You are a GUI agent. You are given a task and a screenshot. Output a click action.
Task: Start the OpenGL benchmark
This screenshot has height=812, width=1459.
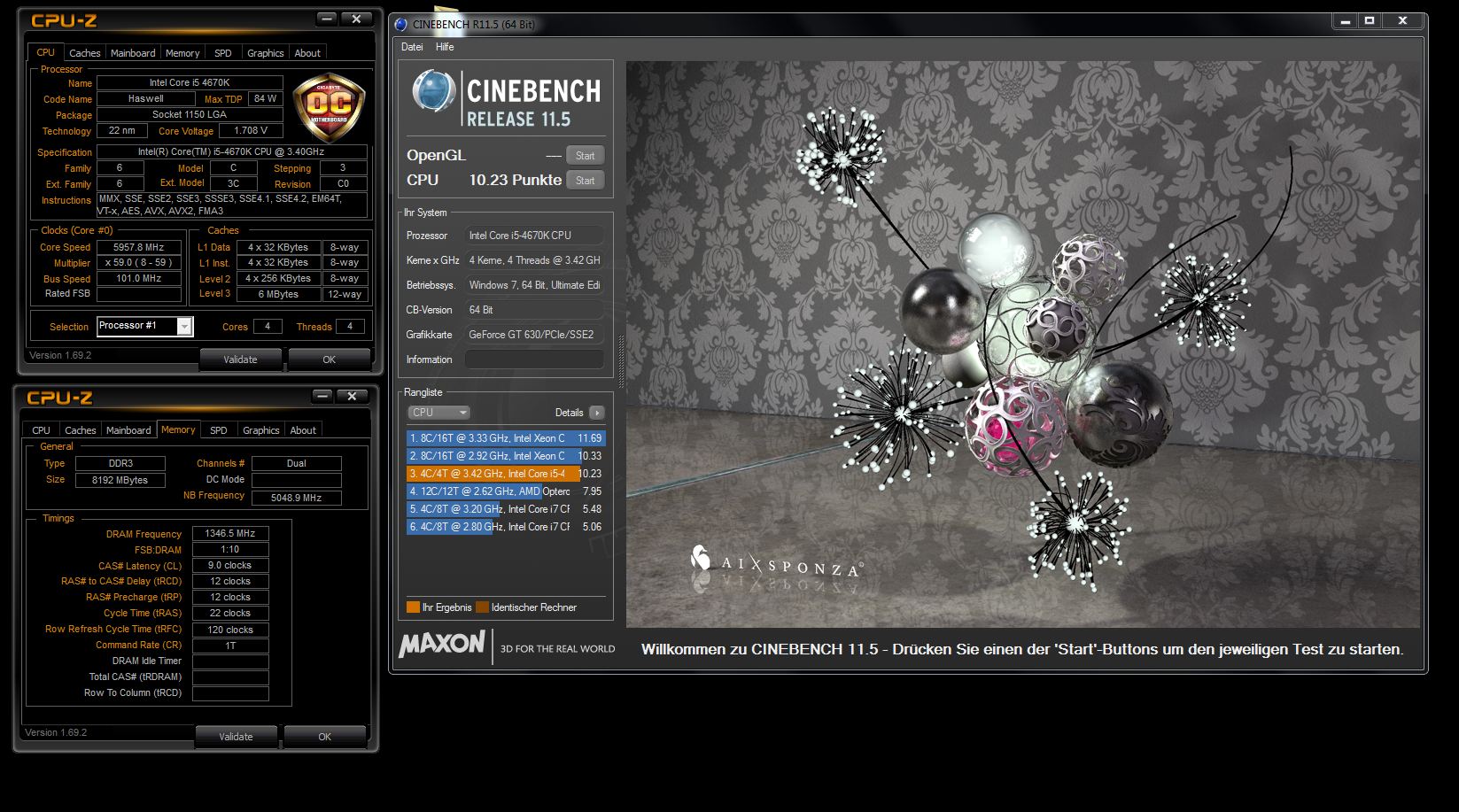[x=585, y=156]
